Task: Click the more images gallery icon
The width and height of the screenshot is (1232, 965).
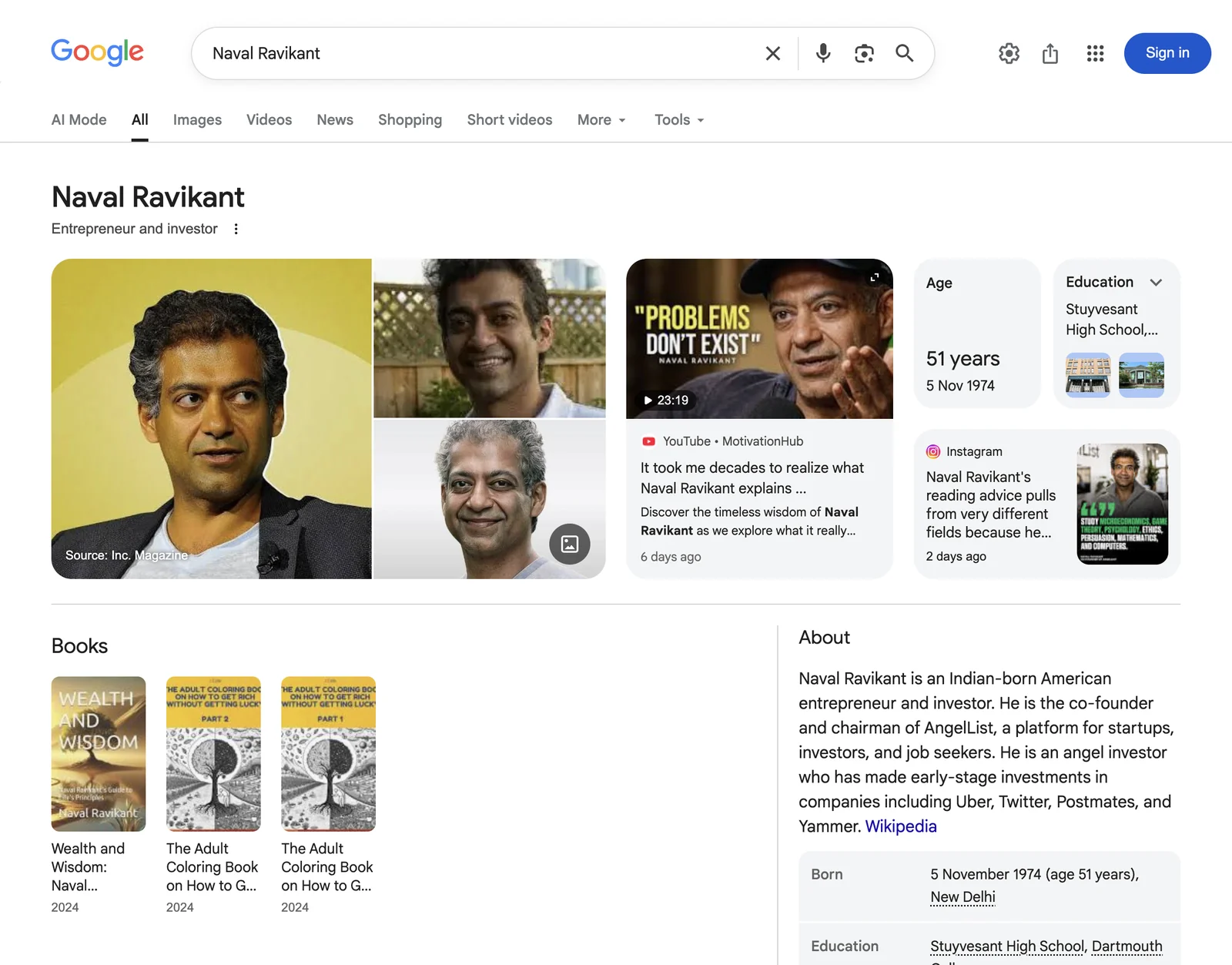Action: coord(570,544)
